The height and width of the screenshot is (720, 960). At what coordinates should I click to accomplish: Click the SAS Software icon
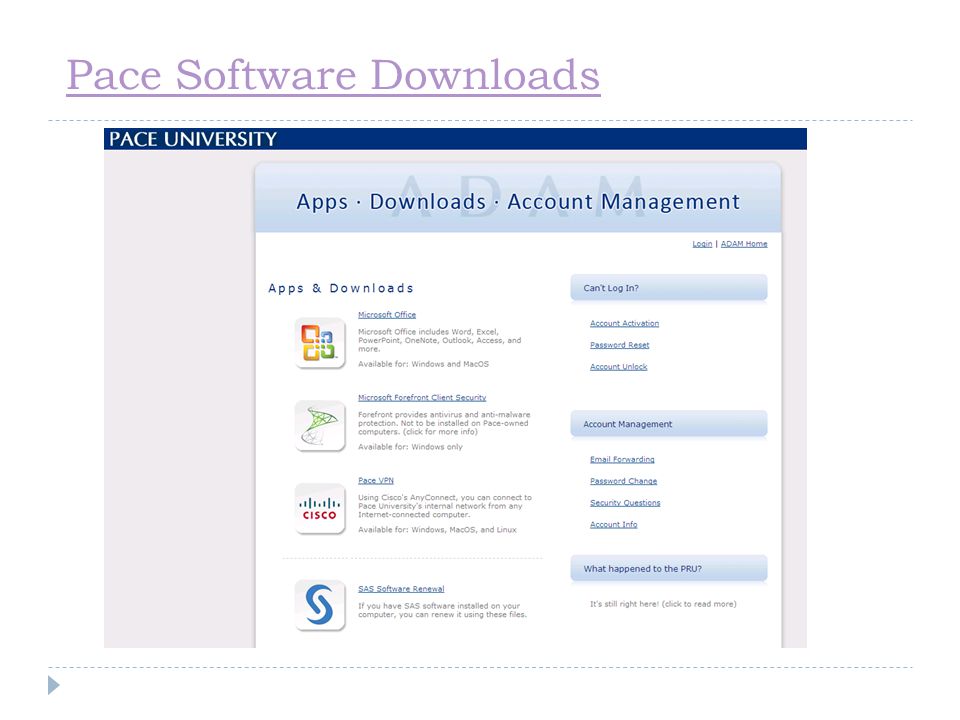pyautogui.click(x=320, y=605)
